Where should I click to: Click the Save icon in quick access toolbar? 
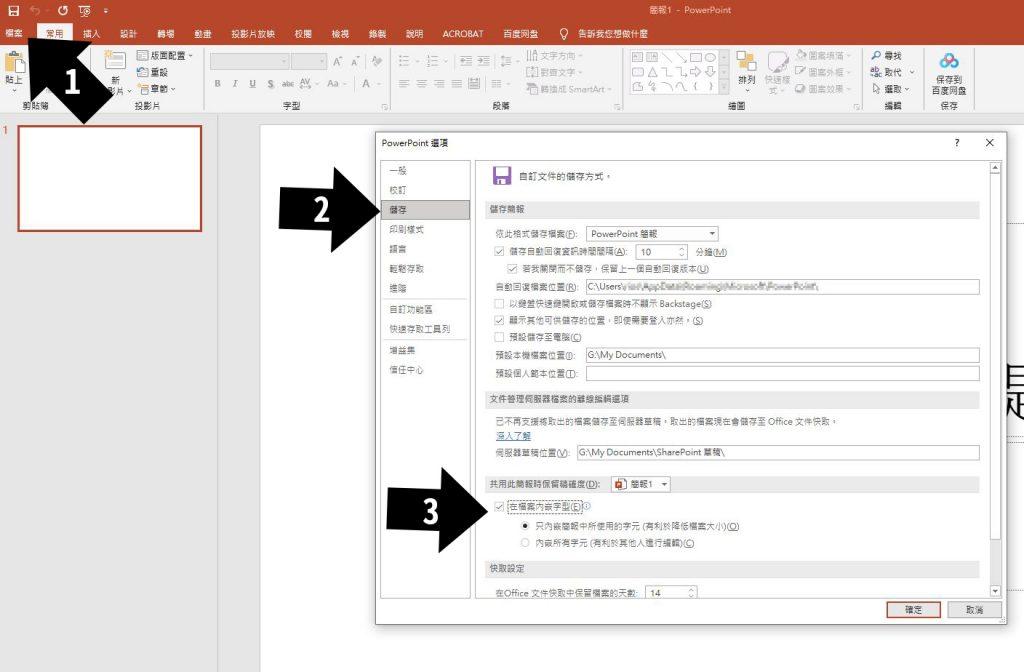point(13,10)
